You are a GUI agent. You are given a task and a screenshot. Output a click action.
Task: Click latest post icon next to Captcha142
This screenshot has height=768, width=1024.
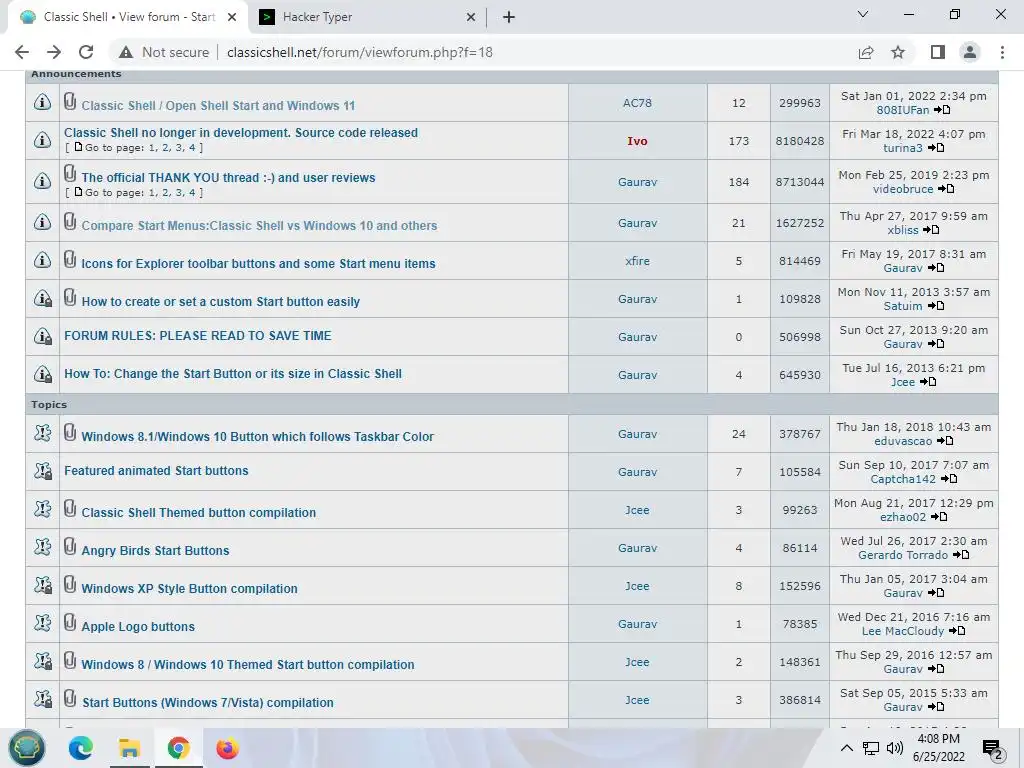coord(948,479)
